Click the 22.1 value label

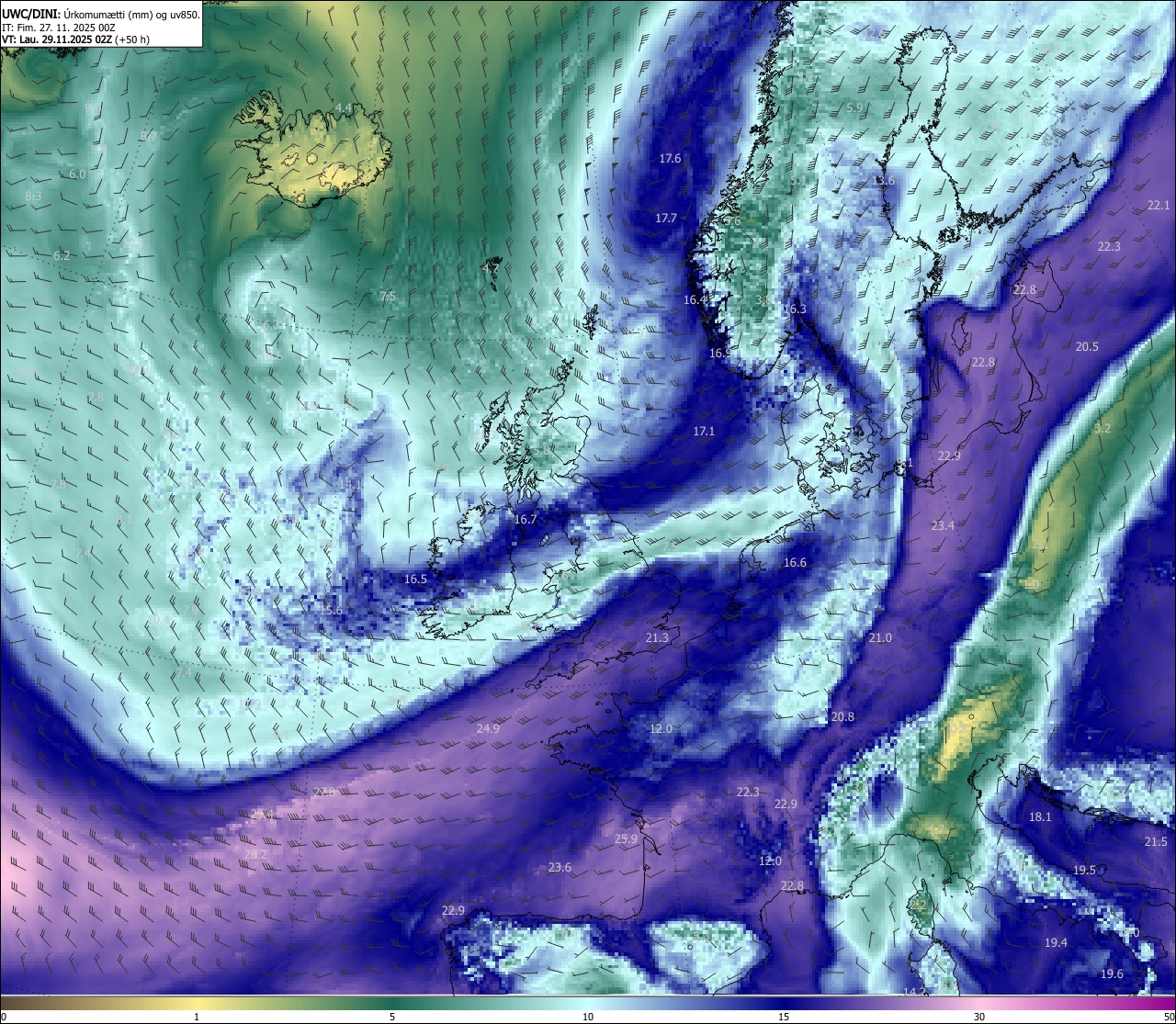click(x=1159, y=205)
